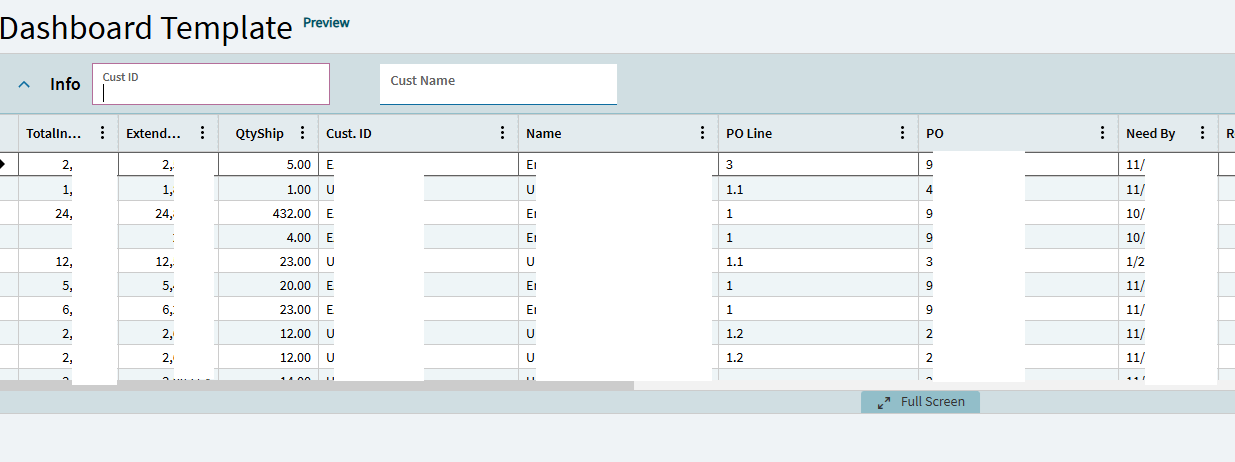Sort by the Name column header
Viewport: 1235px width, 462px height.
(x=544, y=133)
